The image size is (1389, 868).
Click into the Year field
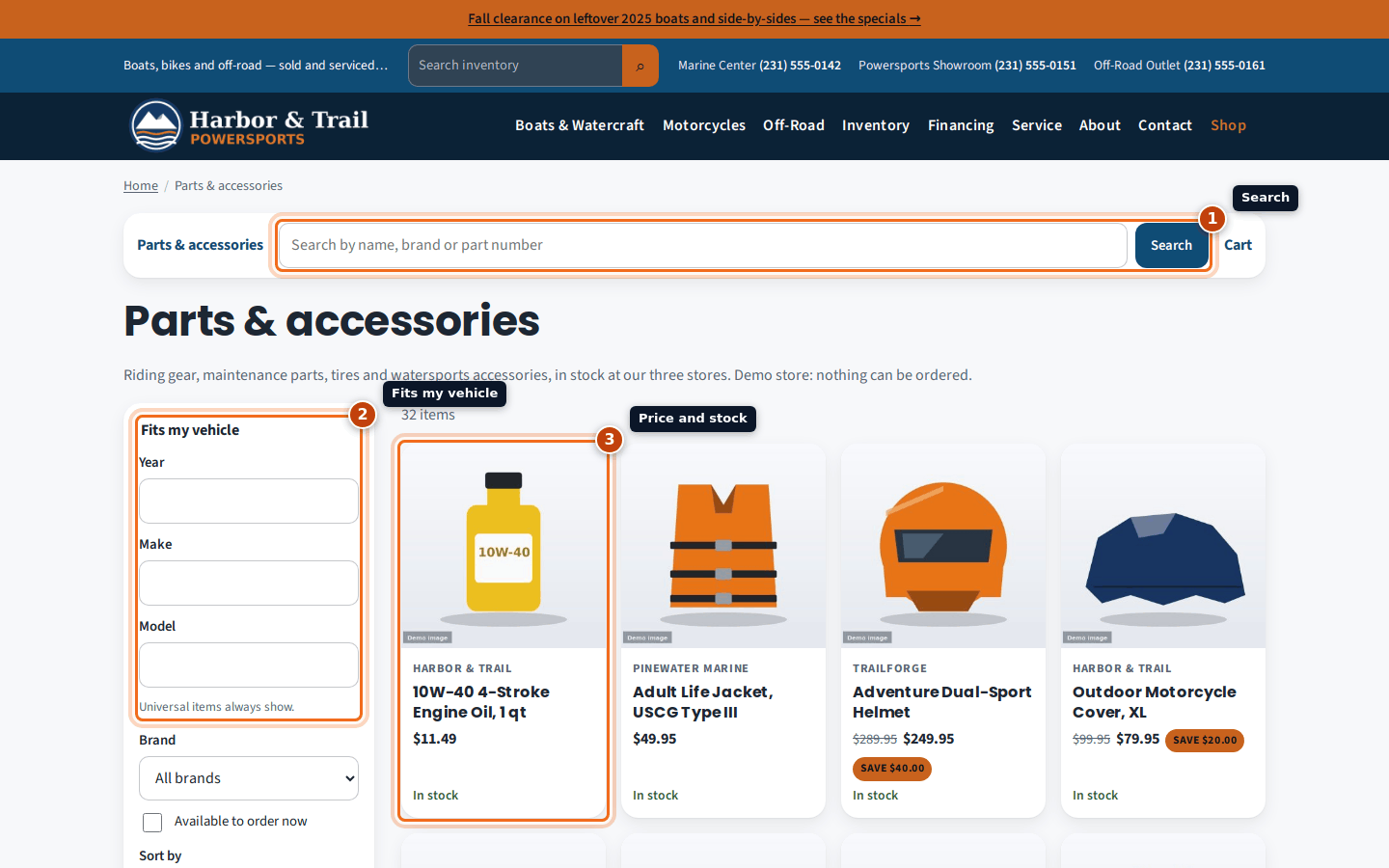pos(249,501)
